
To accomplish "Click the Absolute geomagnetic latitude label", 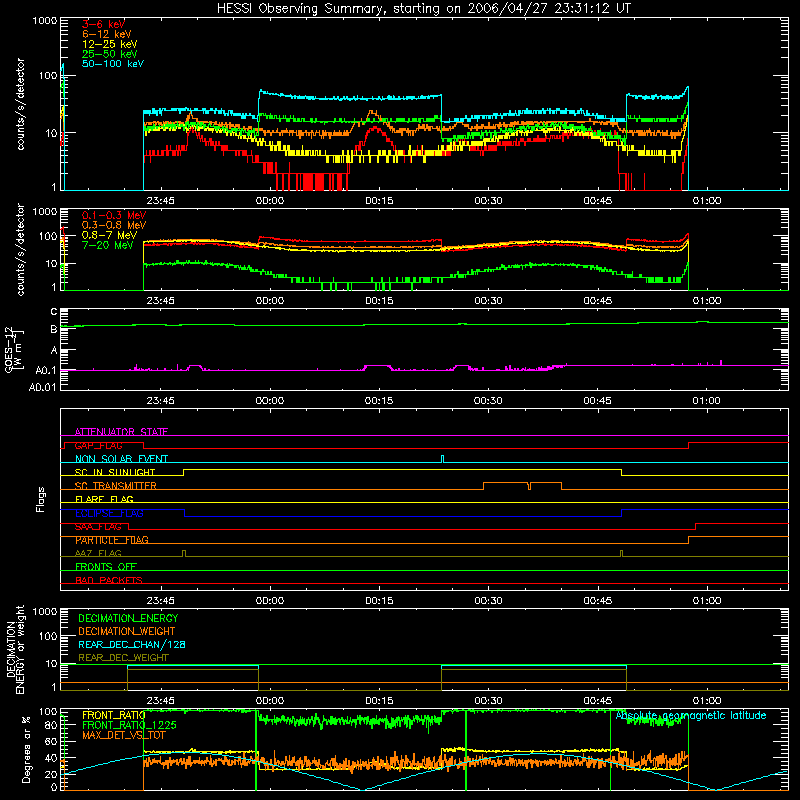I will (691, 716).
